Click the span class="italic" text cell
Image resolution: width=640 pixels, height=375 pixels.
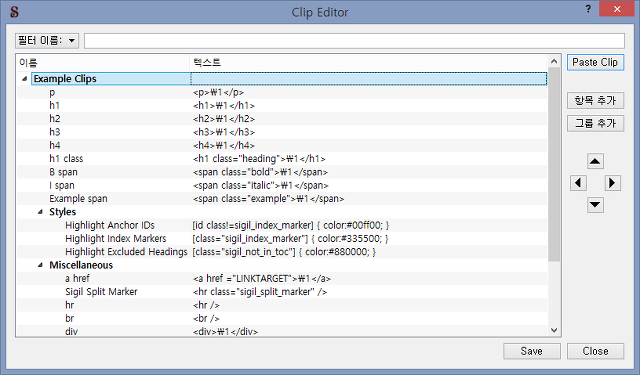(260, 185)
